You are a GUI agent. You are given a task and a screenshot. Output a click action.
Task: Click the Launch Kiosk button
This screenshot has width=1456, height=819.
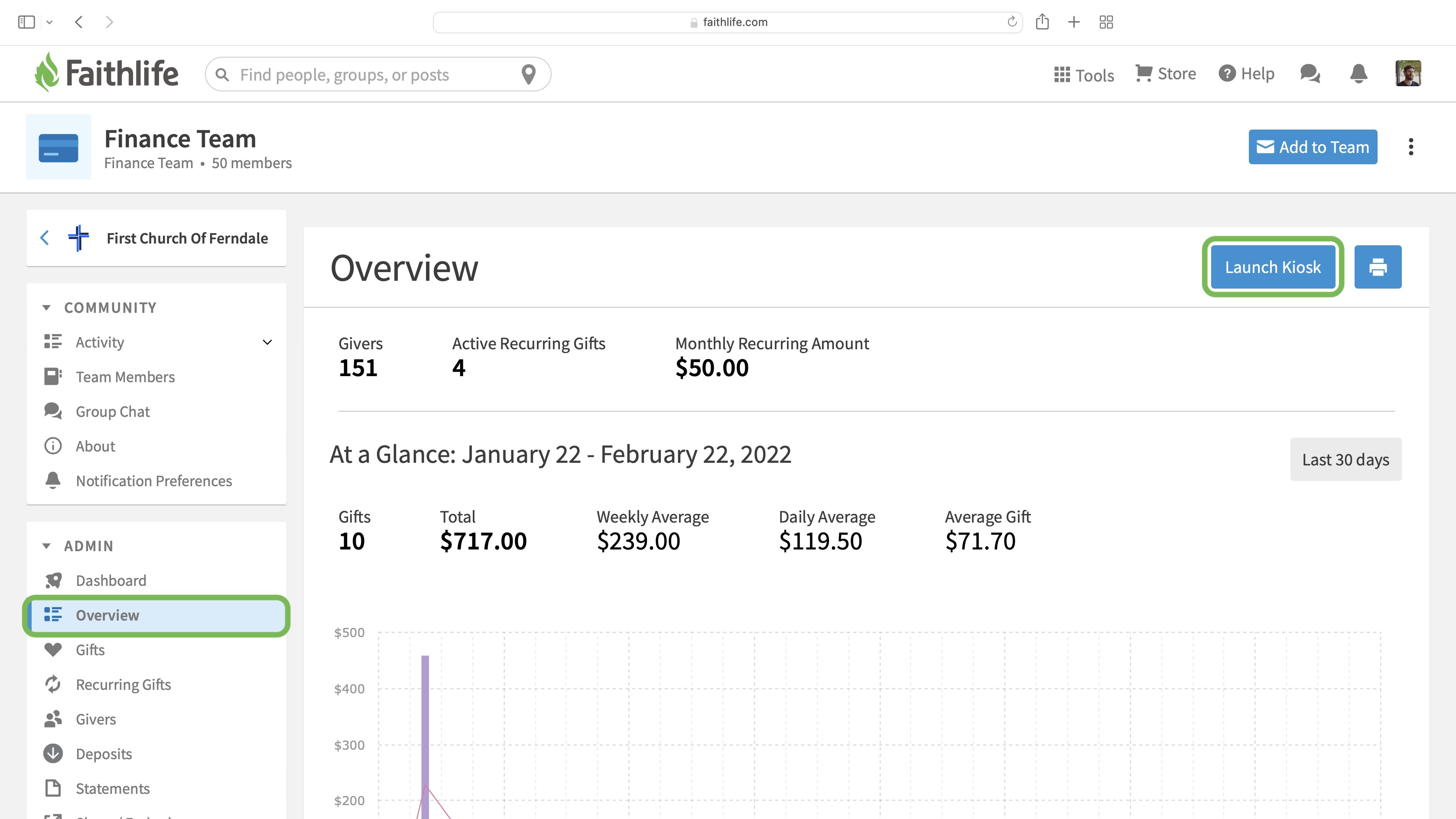(x=1273, y=267)
